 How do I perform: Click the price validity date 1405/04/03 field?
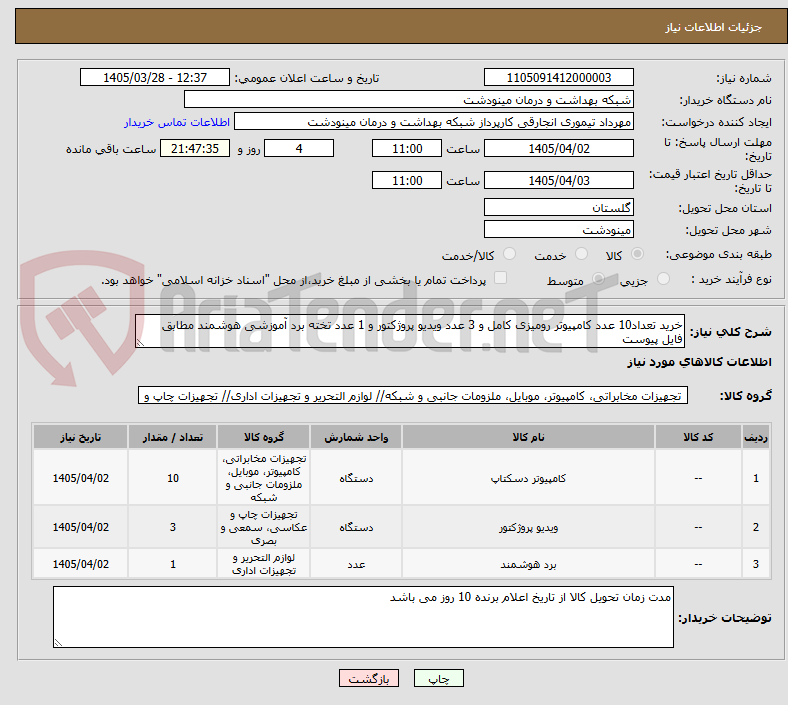[x=558, y=180]
